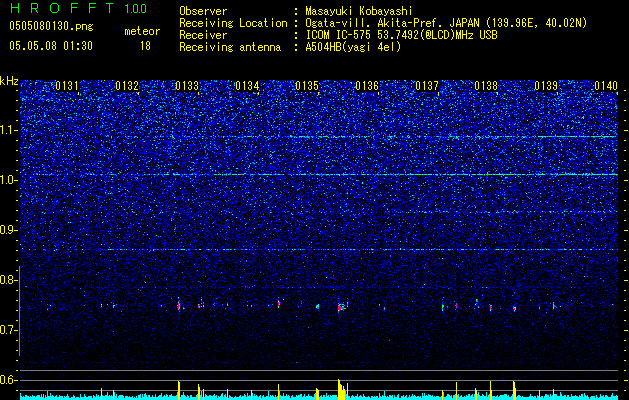Click observer name Masayuki Kobayashi

click(359, 11)
